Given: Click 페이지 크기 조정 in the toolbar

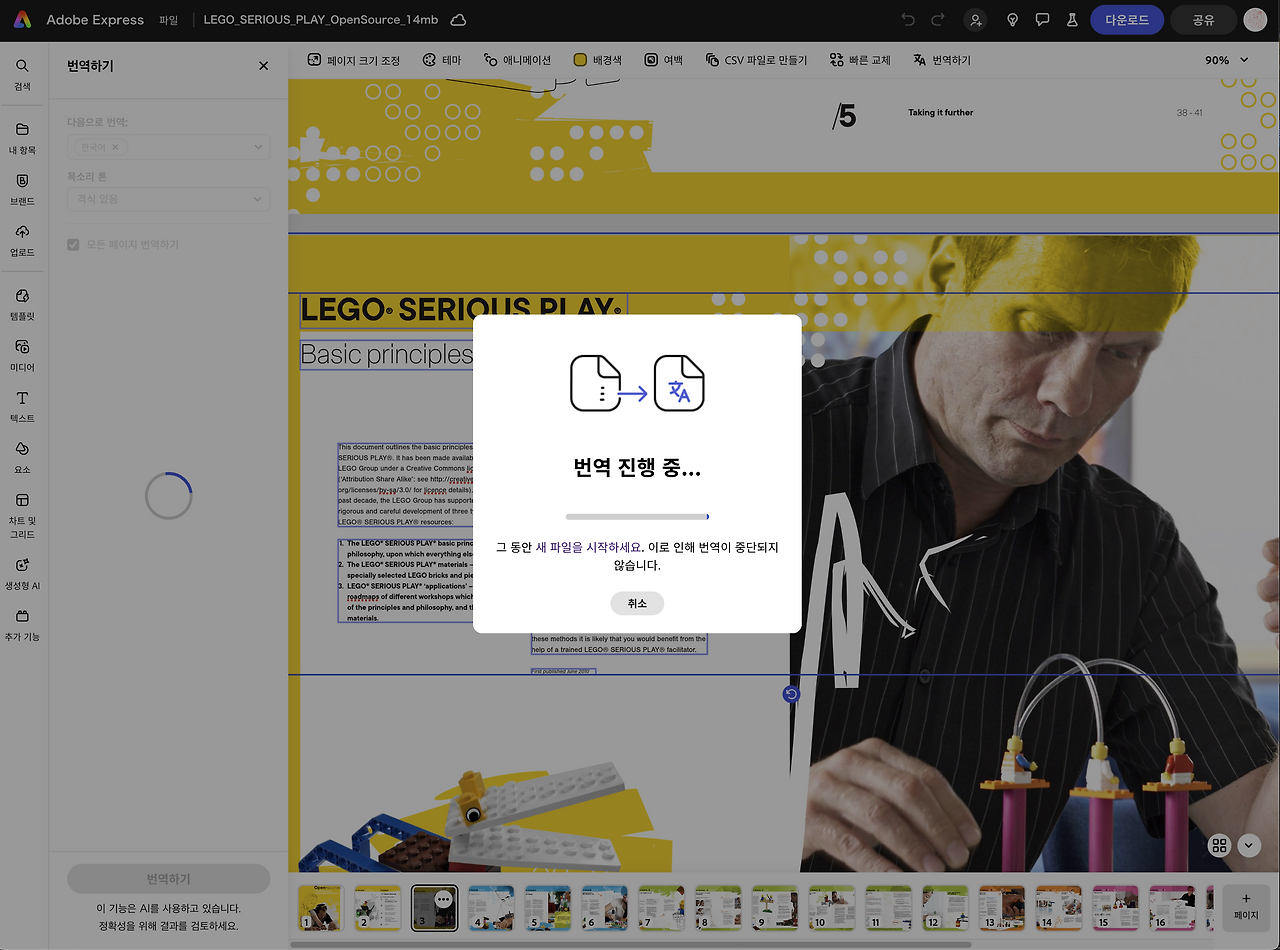Looking at the screenshot, I should tap(354, 60).
